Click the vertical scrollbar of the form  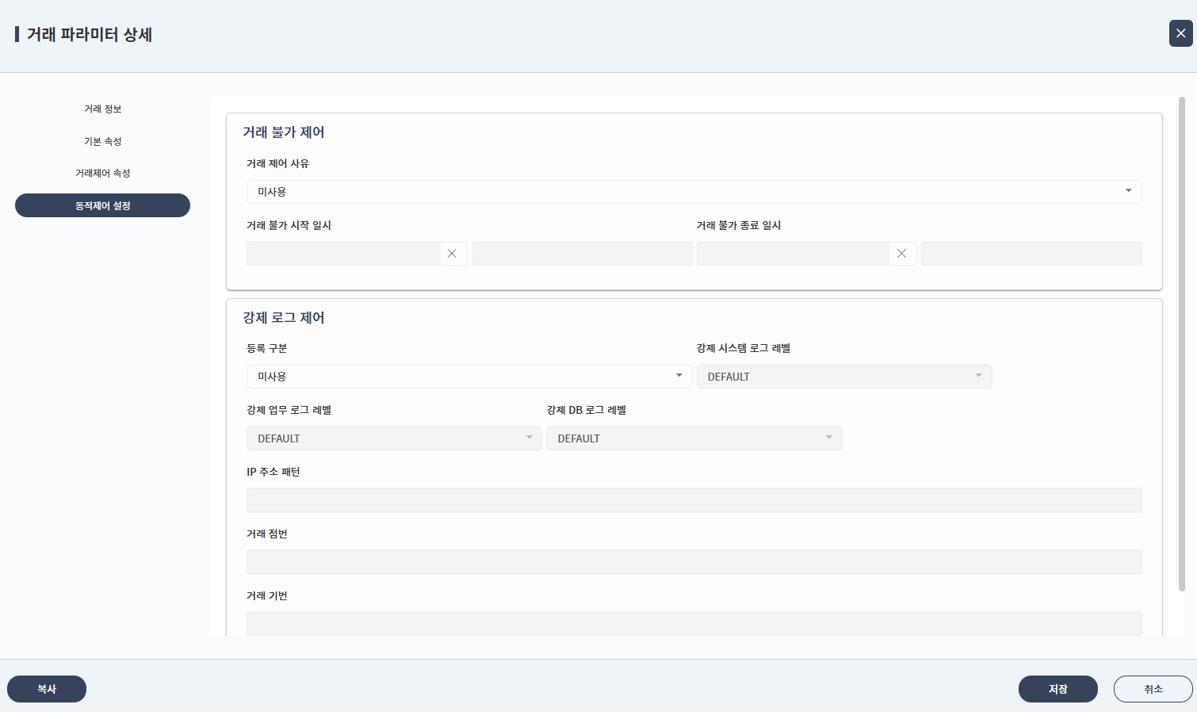click(1182, 340)
